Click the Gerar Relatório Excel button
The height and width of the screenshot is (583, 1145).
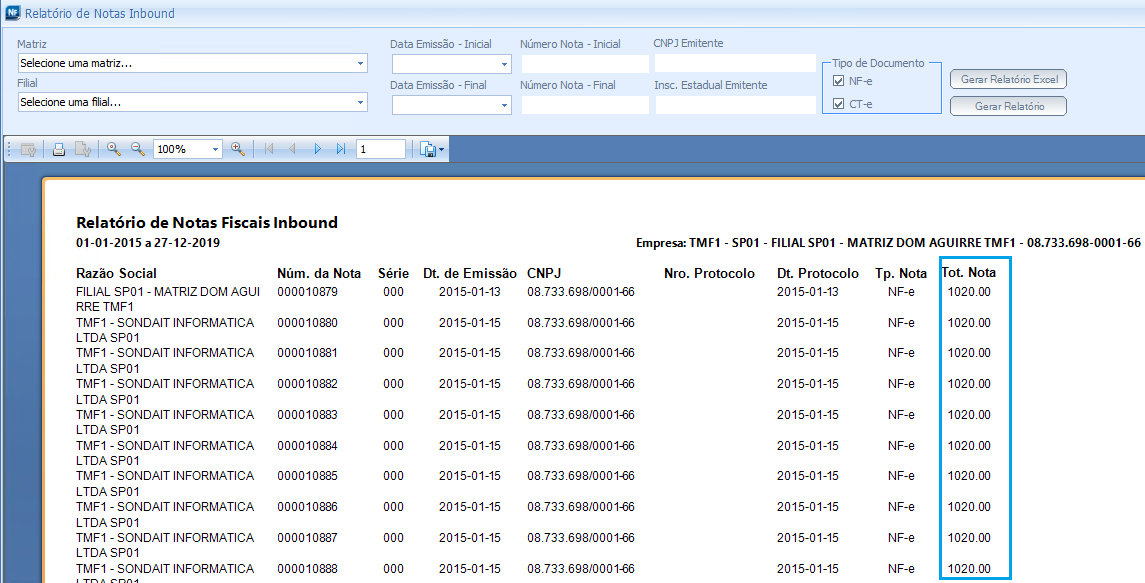click(x=1008, y=79)
